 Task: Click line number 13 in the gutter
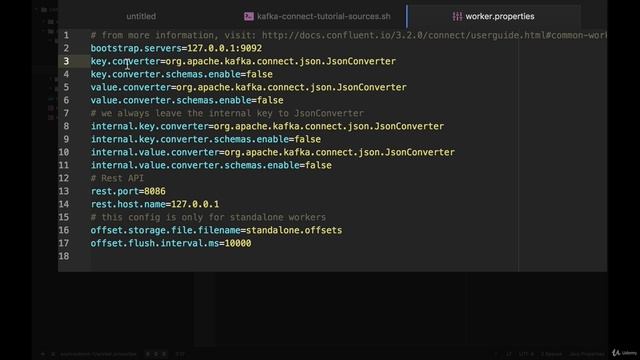64,191
